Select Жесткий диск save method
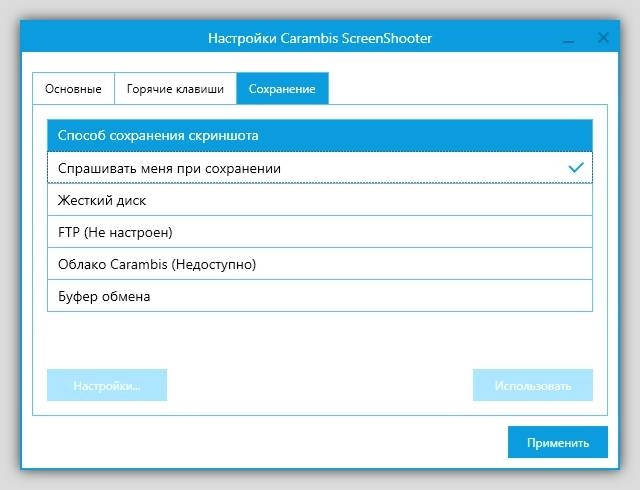 point(320,200)
